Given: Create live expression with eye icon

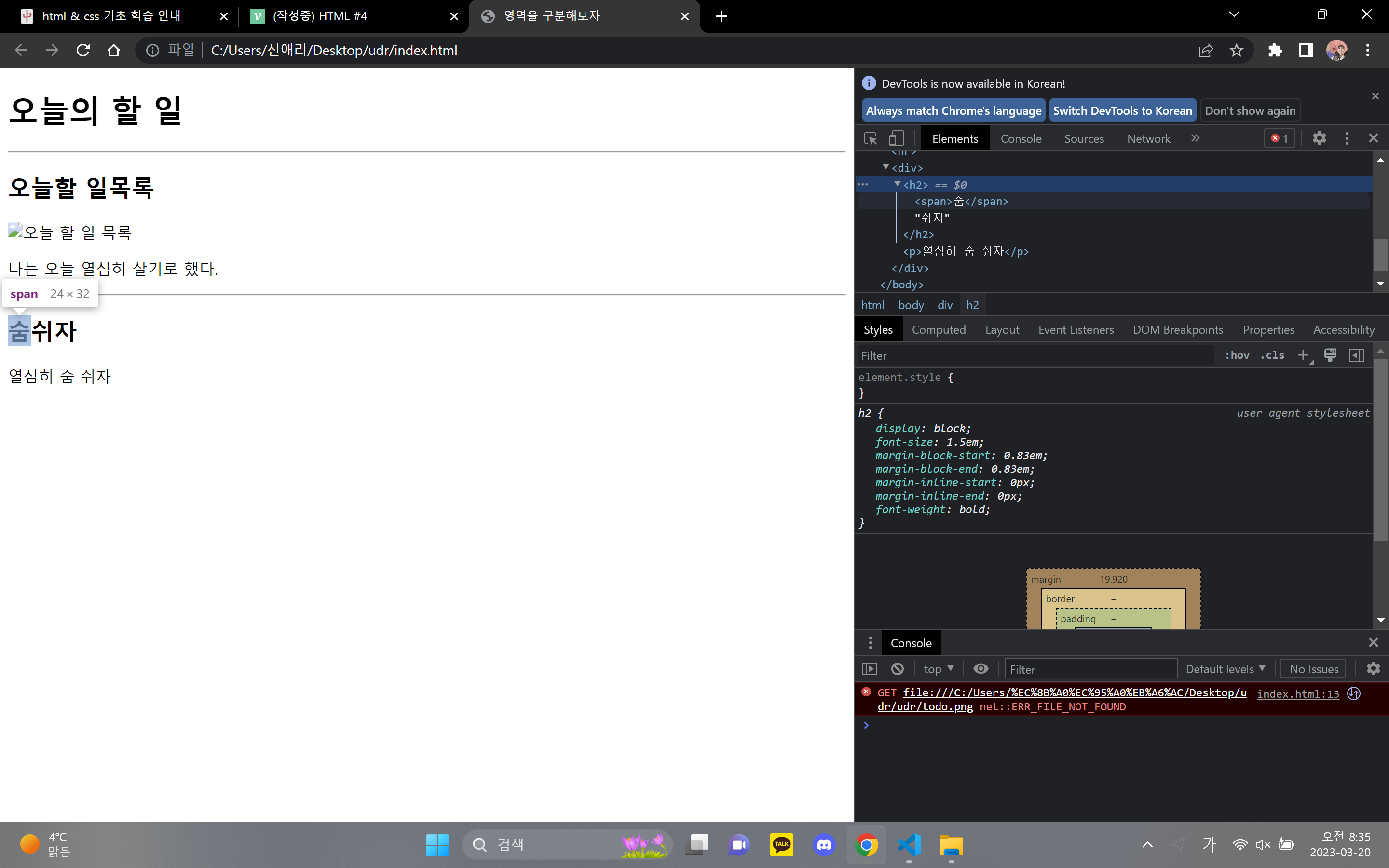Looking at the screenshot, I should point(981,669).
